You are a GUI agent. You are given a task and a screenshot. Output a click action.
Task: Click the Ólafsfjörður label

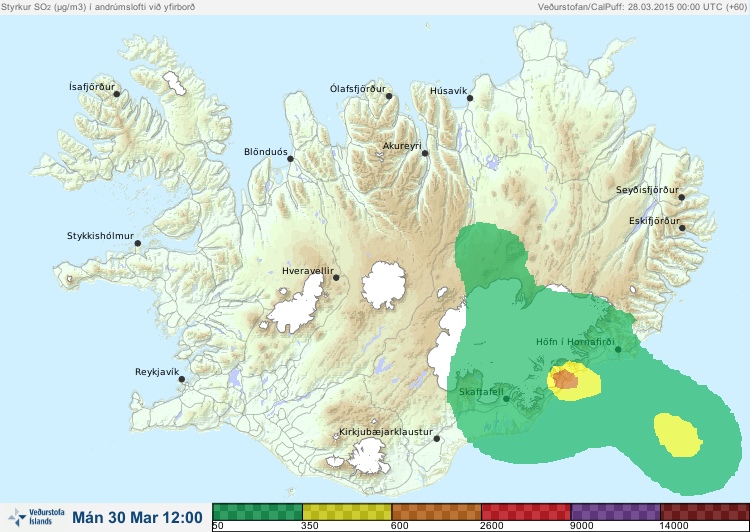358,89
